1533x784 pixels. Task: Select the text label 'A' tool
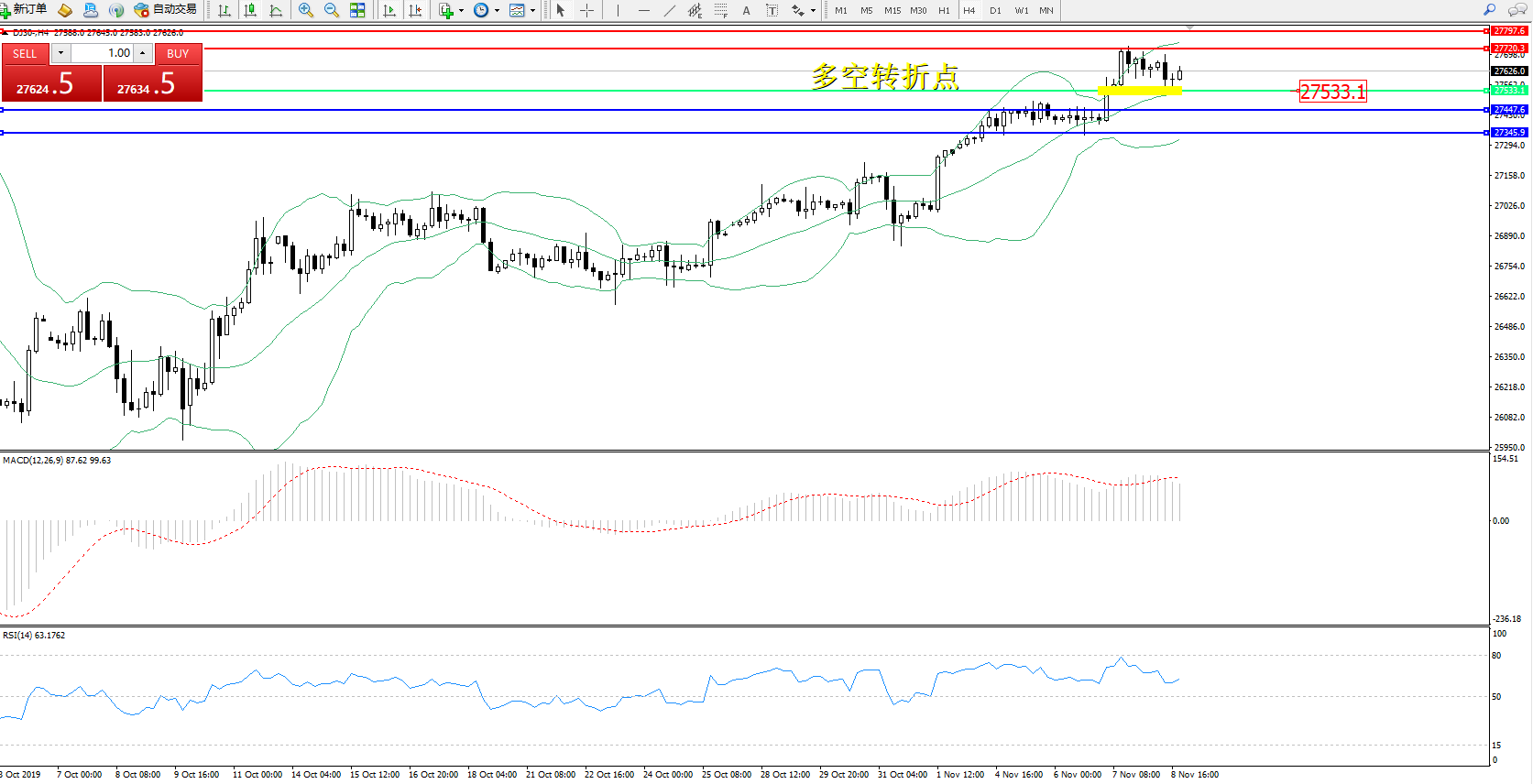point(746,10)
